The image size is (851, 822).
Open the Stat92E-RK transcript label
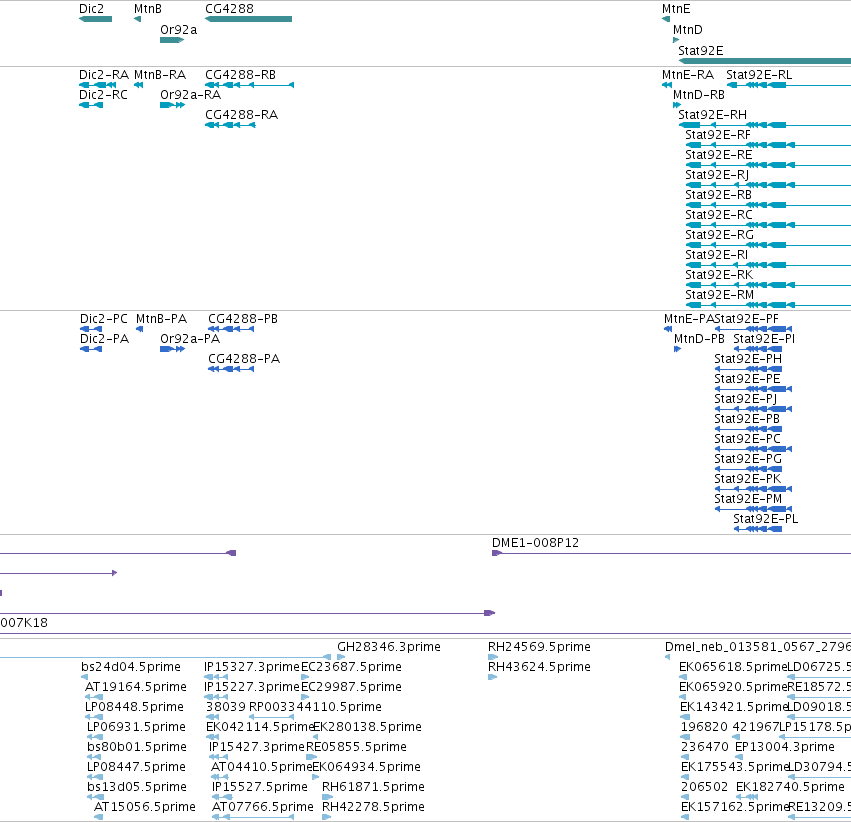(x=719, y=276)
